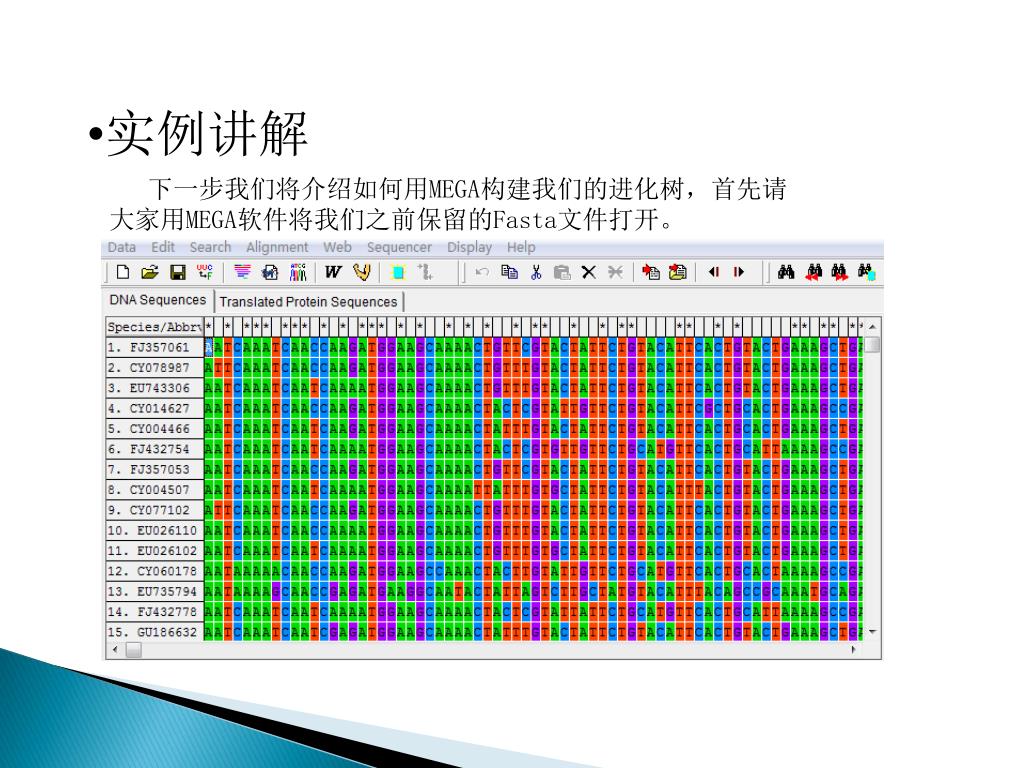Click the vertical scrollbar thumb
Image resolution: width=1024 pixels, height=768 pixels.
(872, 344)
